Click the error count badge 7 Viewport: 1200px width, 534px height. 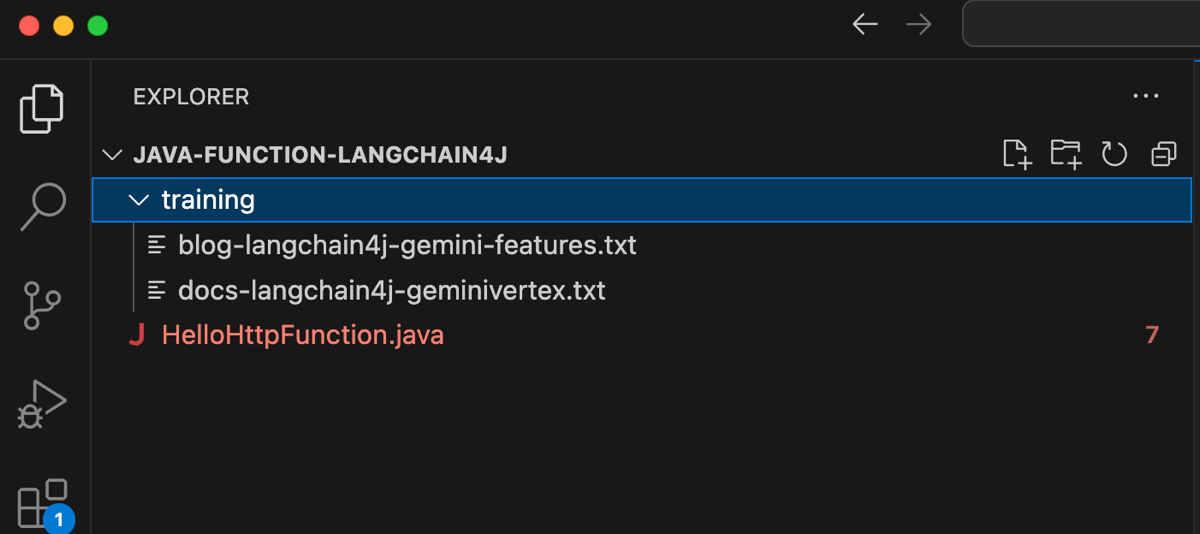[1152, 335]
